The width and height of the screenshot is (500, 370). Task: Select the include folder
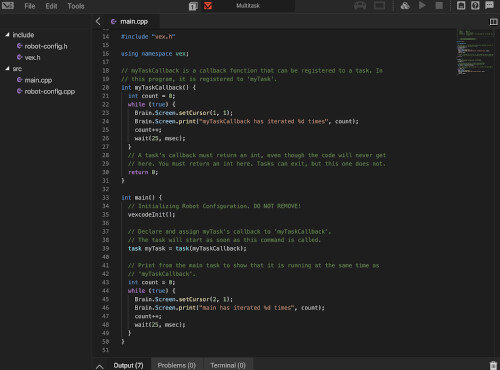click(23, 35)
